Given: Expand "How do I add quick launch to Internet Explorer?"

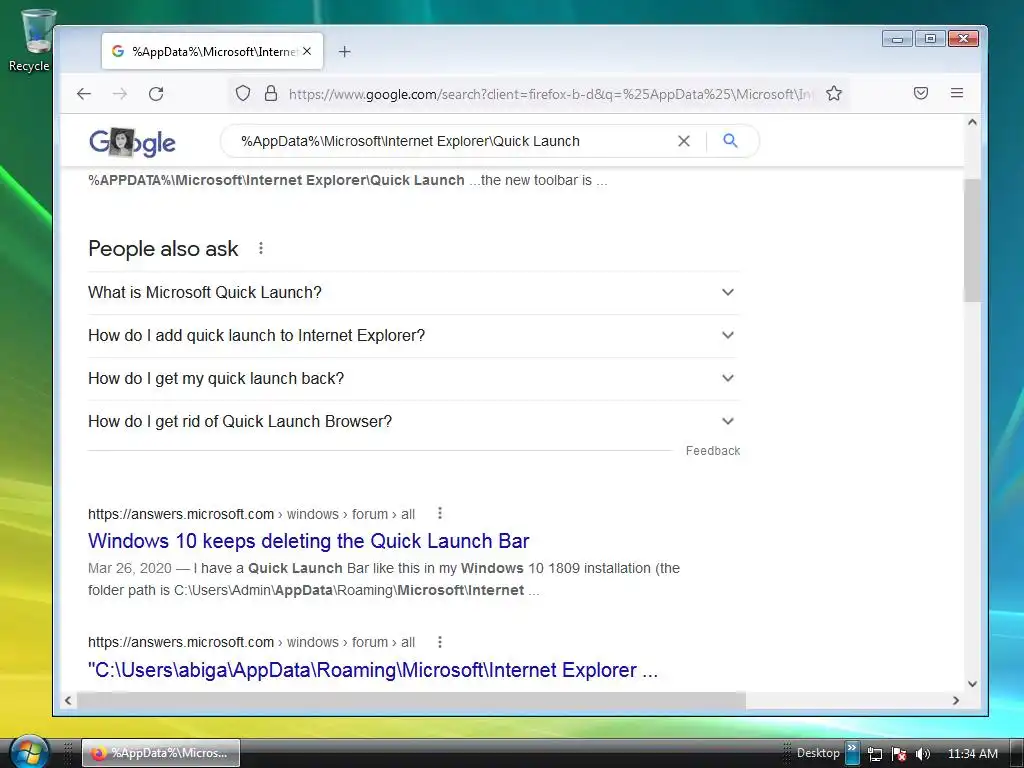Looking at the screenshot, I should [x=413, y=336].
